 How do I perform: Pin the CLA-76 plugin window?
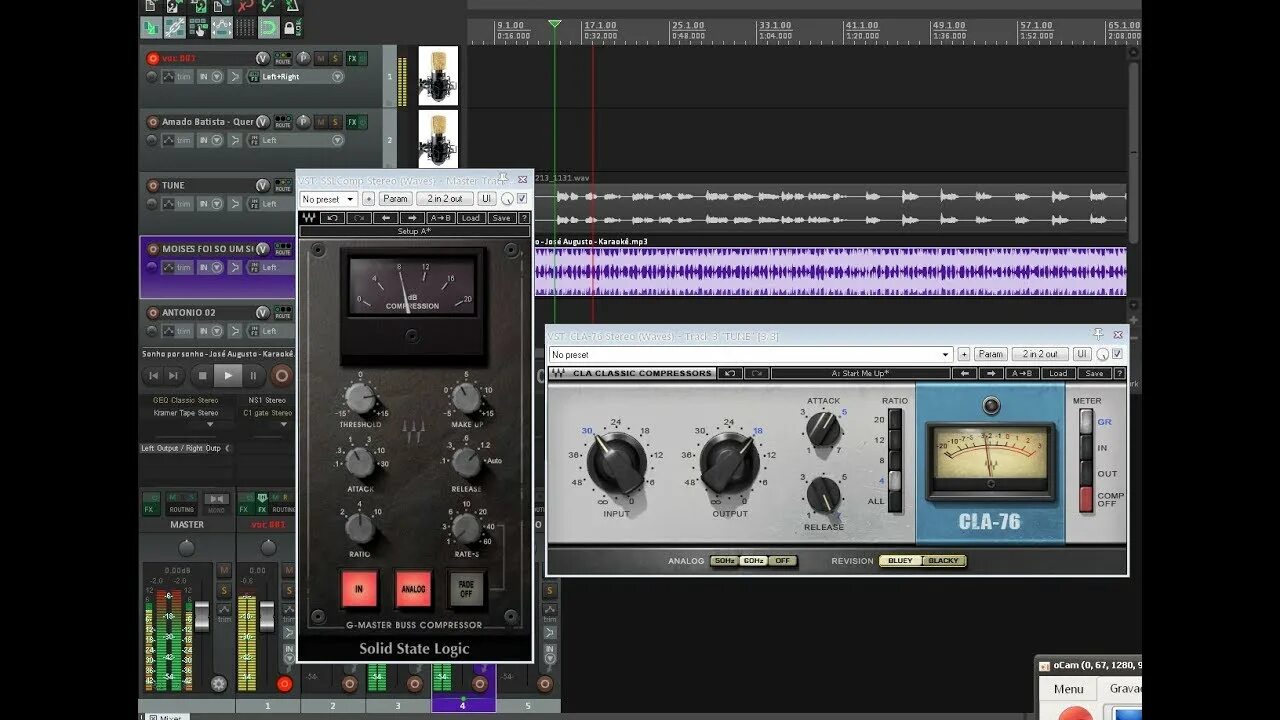click(x=1098, y=333)
